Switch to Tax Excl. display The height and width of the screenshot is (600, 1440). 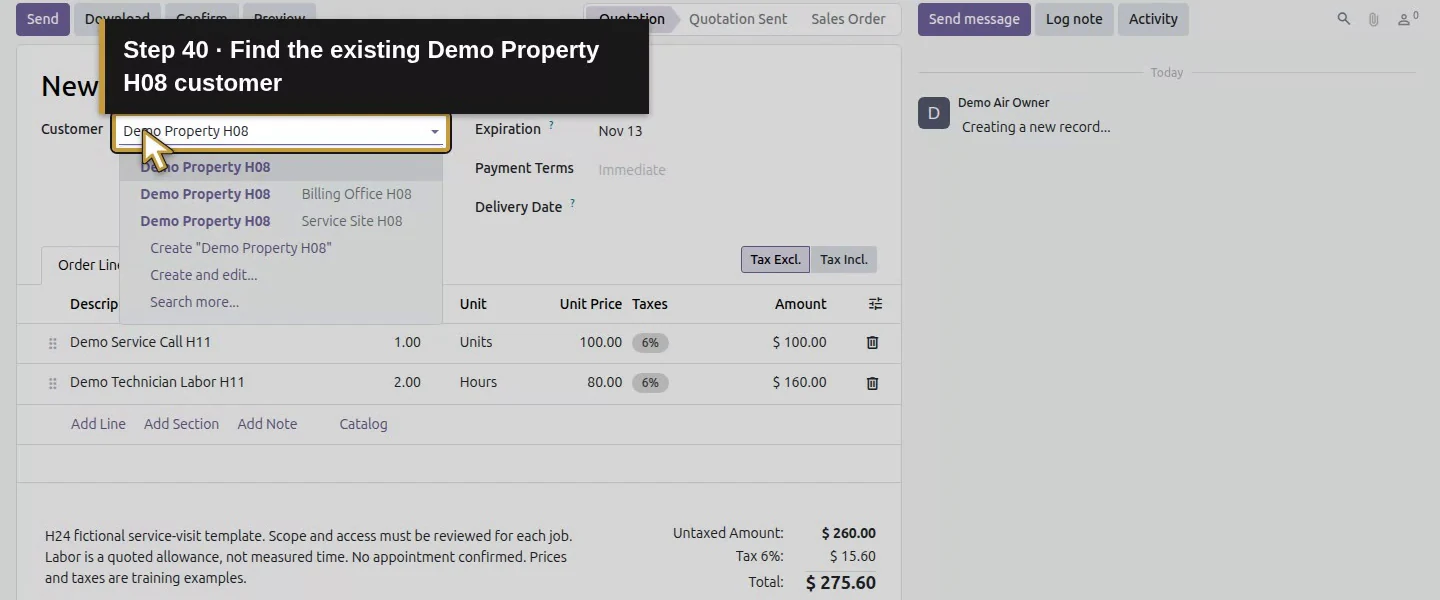pos(775,260)
